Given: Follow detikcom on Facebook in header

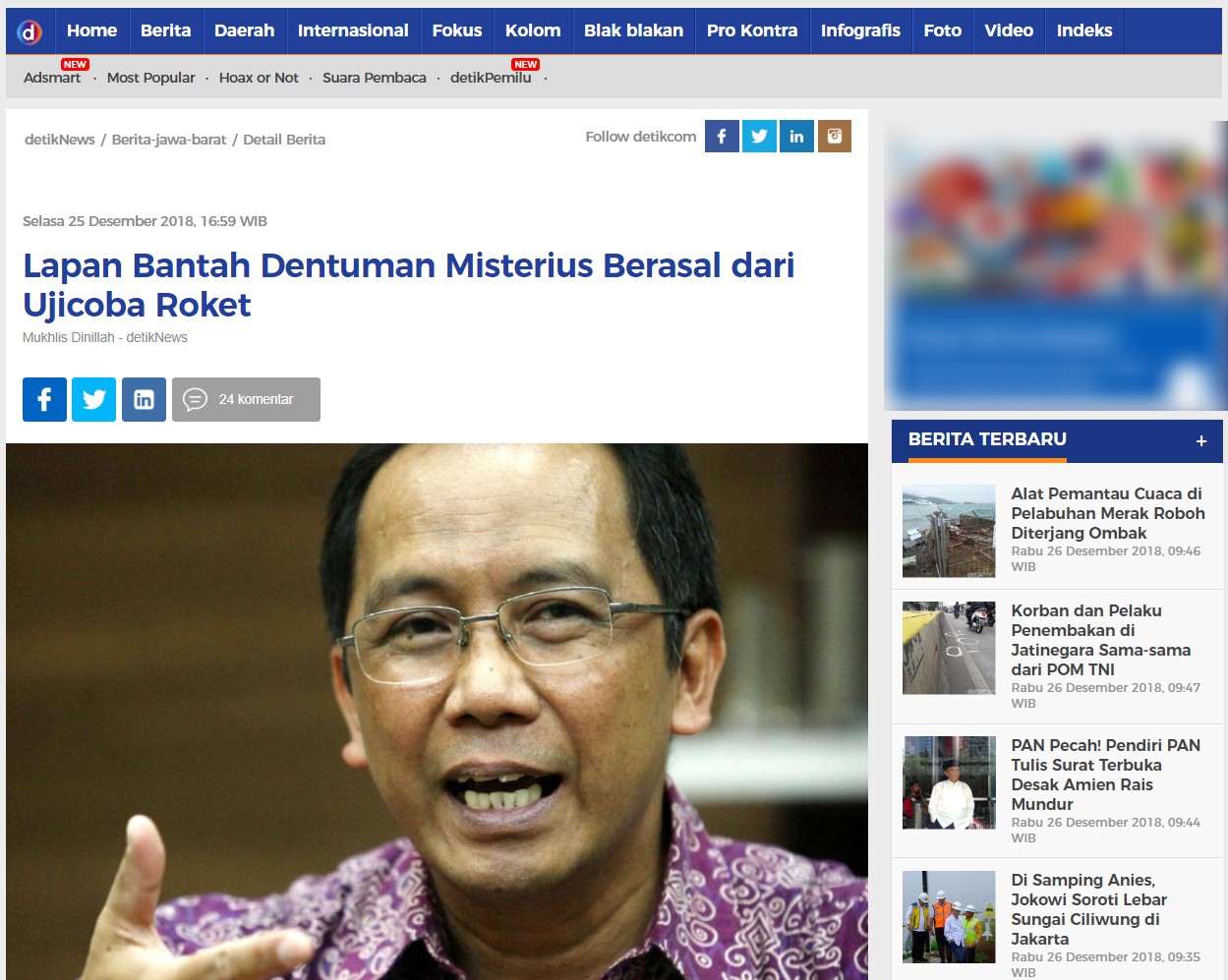Looking at the screenshot, I should click(722, 137).
